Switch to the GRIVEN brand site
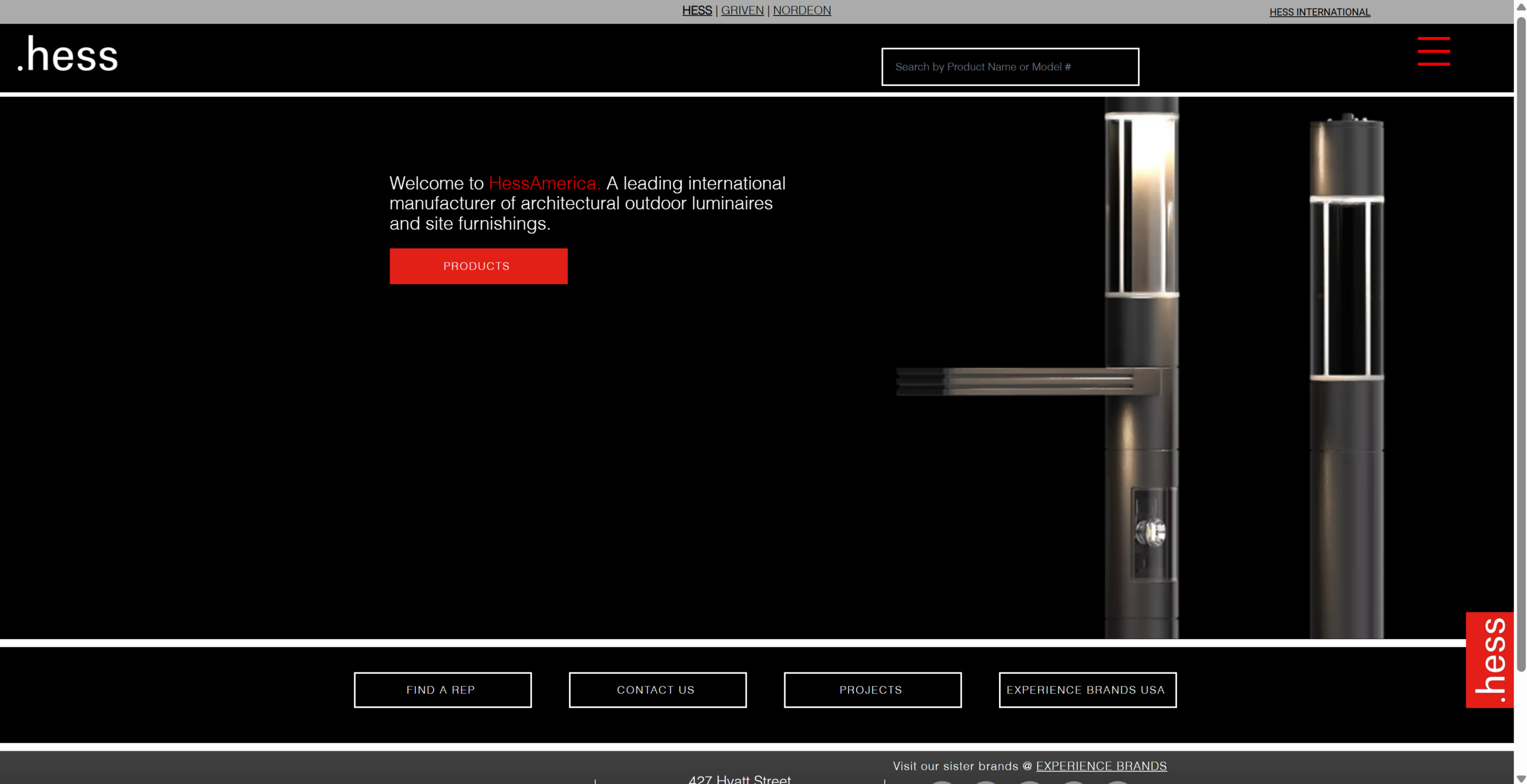 [742, 11]
